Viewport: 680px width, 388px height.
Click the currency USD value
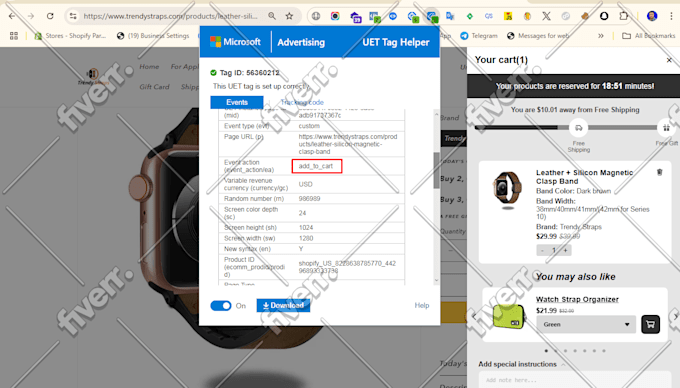(305, 184)
